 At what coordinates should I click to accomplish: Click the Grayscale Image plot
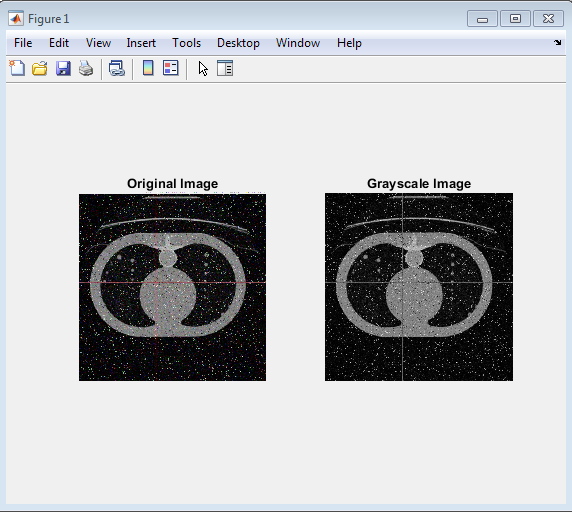point(419,287)
